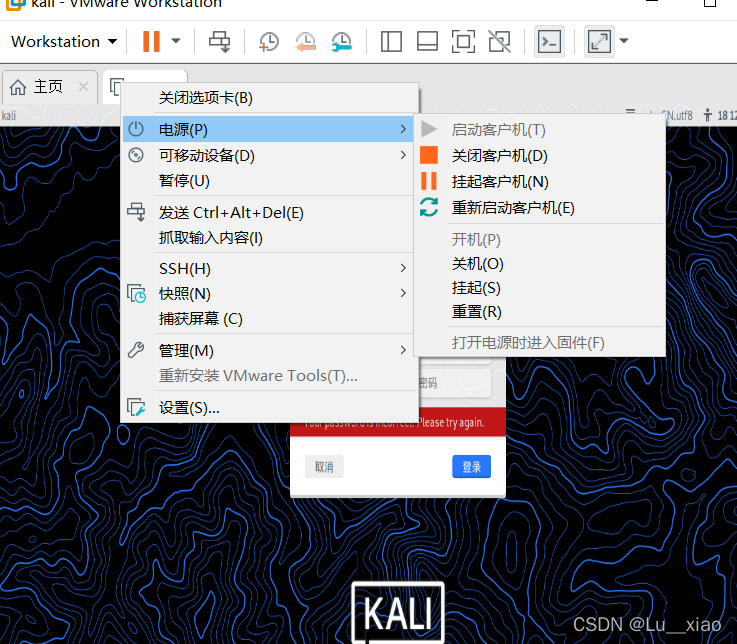The height and width of the screenshot is (644, 737).
Task: Open 管理(M) manage submenu
Action: 268,351
